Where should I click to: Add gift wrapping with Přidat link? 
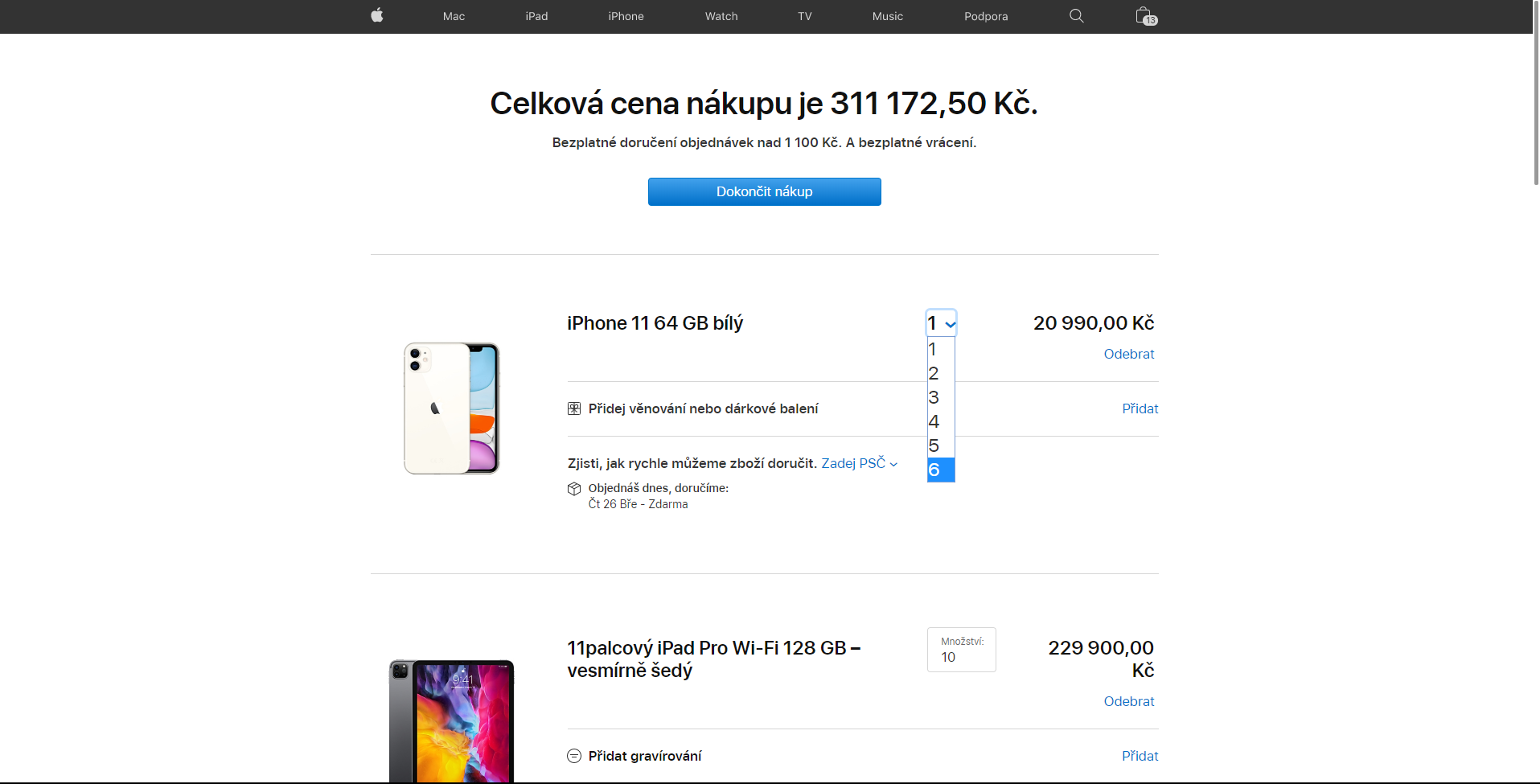pos(1140,408)
